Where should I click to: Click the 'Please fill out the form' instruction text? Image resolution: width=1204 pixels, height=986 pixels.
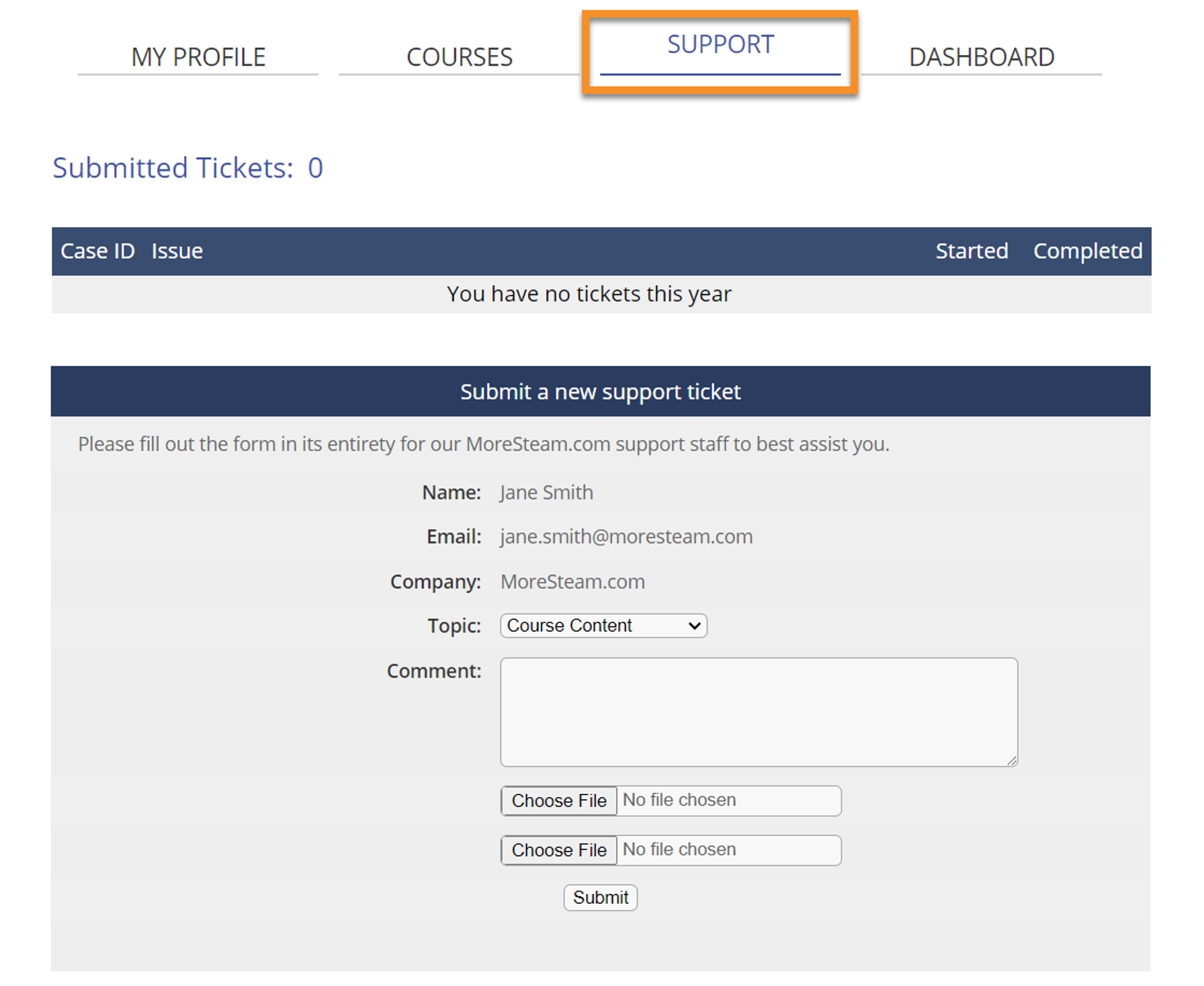tap(484, 444)
